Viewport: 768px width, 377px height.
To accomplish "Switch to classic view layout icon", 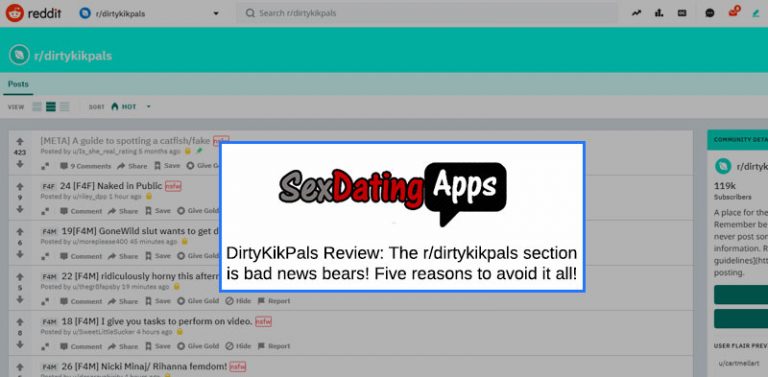I will (x=50, y=107).
